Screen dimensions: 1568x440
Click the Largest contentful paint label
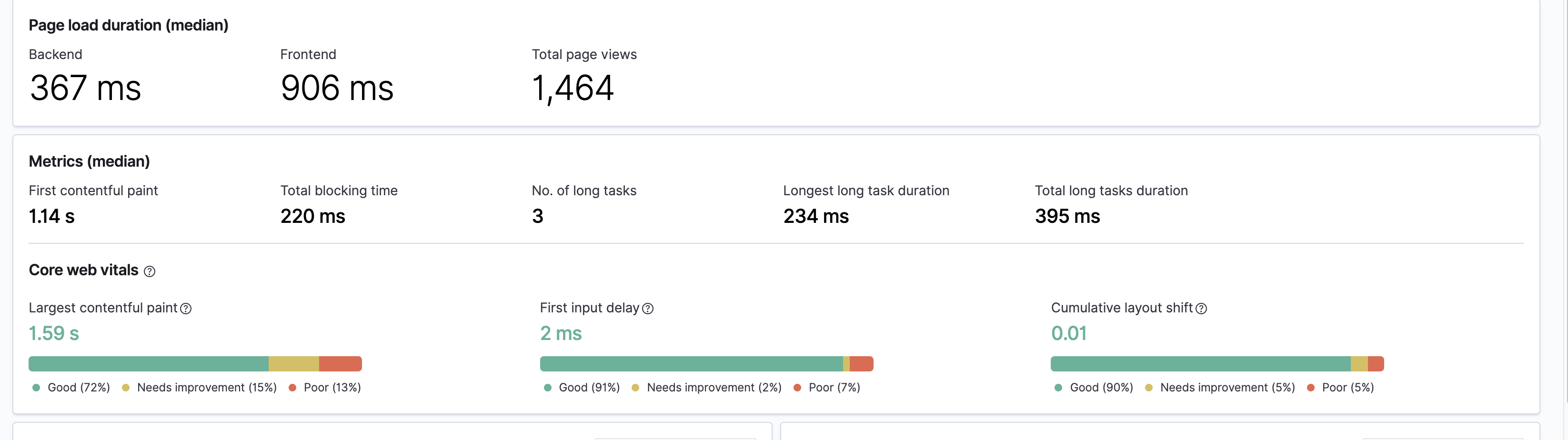103,308
